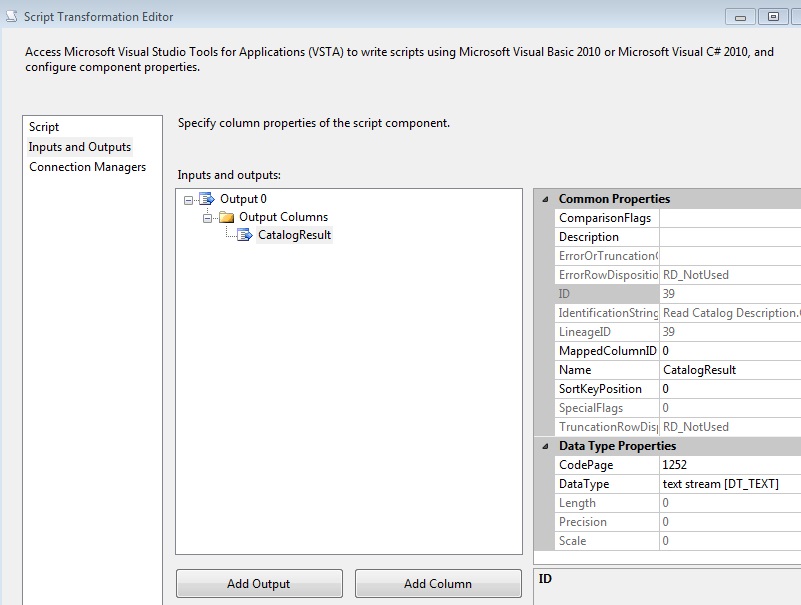The width and height of the screenshot is (801, 605).
Task: Switch to Inputs and Outputs page
Action: 80,147
